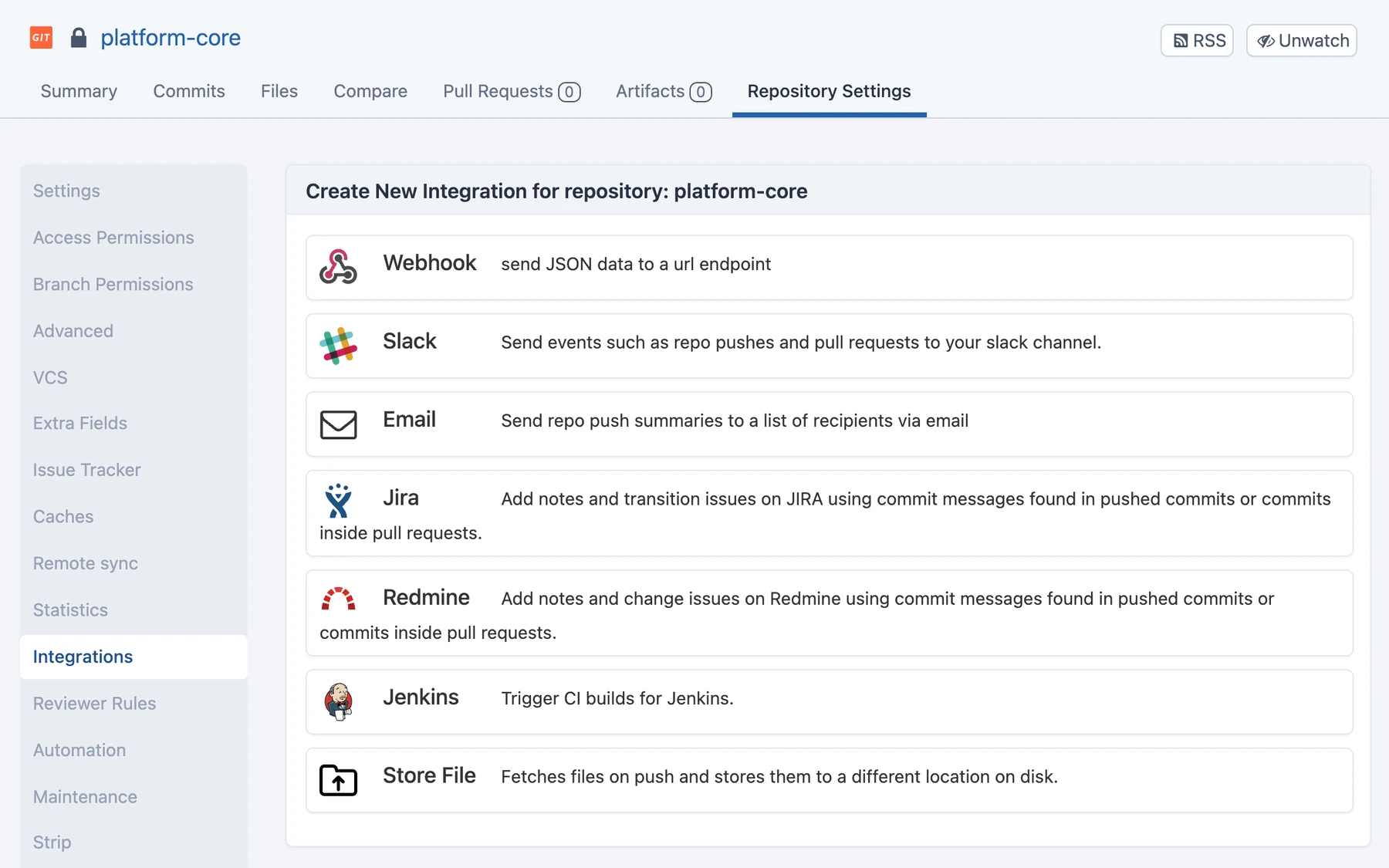This screenshot has height=868, width=1389.
Task: Click the 'Fetches files on push' description
Action: 779,777
